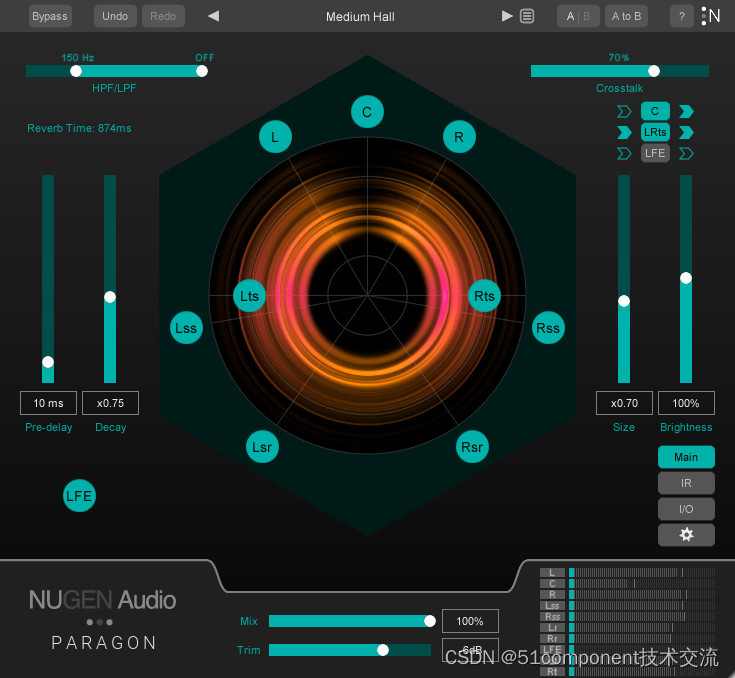The image size is (735, 678).
Task: Select the Rsr channel node
Action: pyautogui.click(x=472, y=447)
